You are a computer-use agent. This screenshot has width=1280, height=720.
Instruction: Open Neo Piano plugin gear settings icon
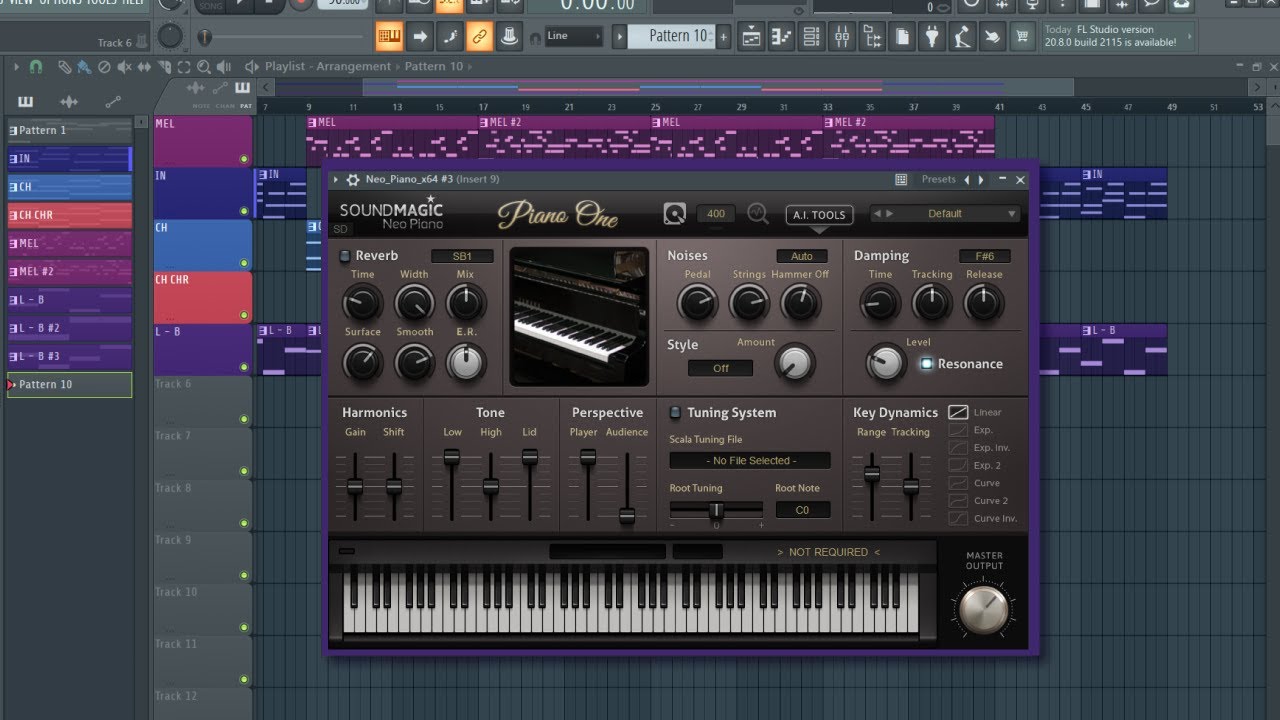tap(352, 180)
